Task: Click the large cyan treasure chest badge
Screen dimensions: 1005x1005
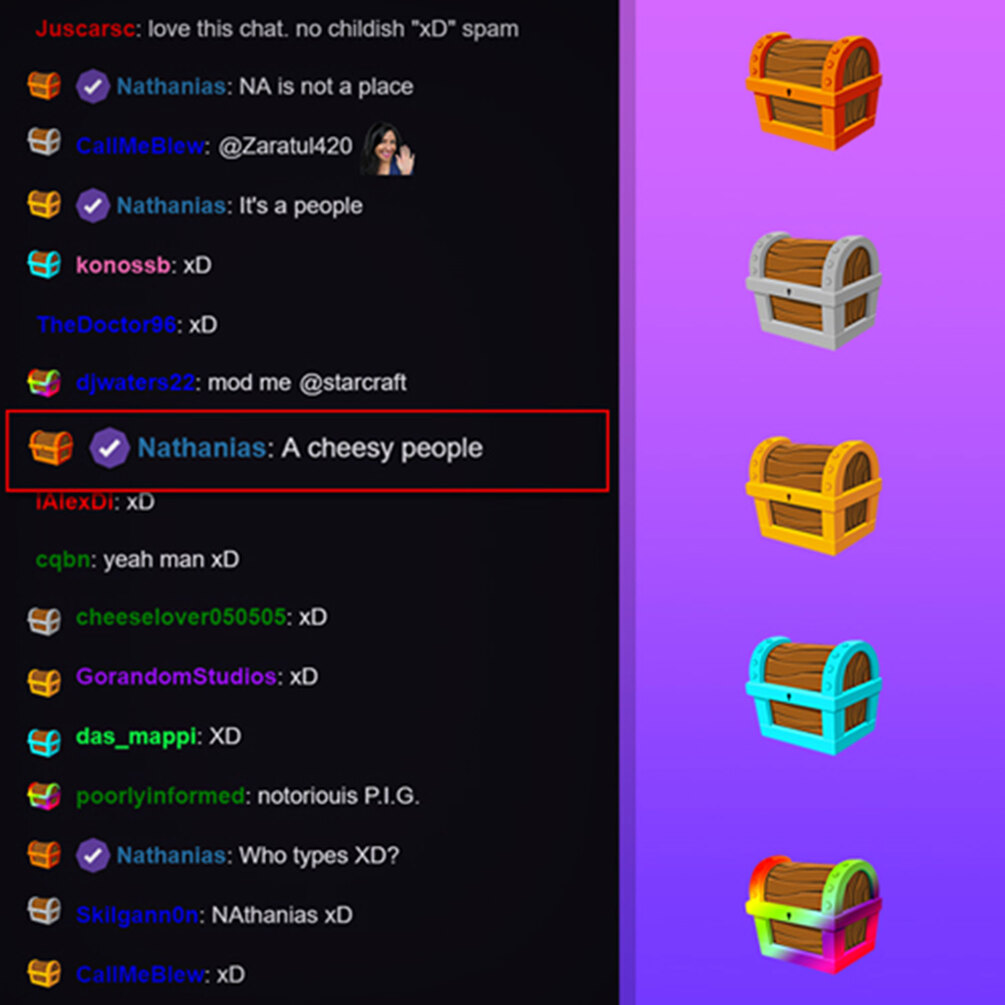Action: click(x=813, y=695)
